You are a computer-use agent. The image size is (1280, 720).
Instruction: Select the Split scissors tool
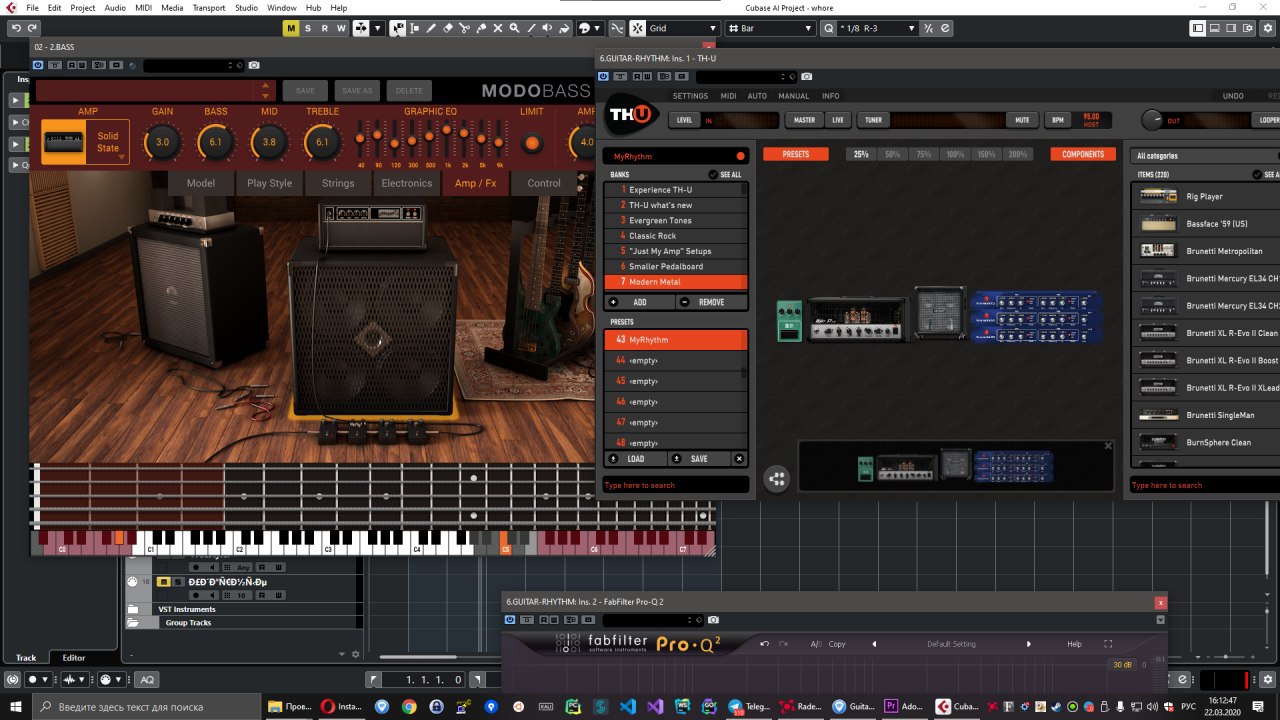(x=464, y=28)
